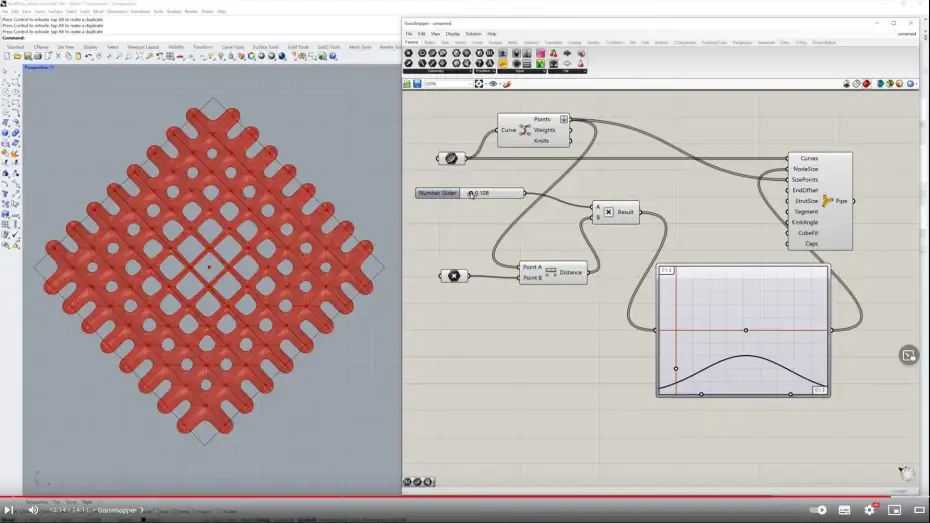This screenshot has width=930, height=523.
Task: Toggle the red shaded preview mode icon
Action: coord(867,84)
